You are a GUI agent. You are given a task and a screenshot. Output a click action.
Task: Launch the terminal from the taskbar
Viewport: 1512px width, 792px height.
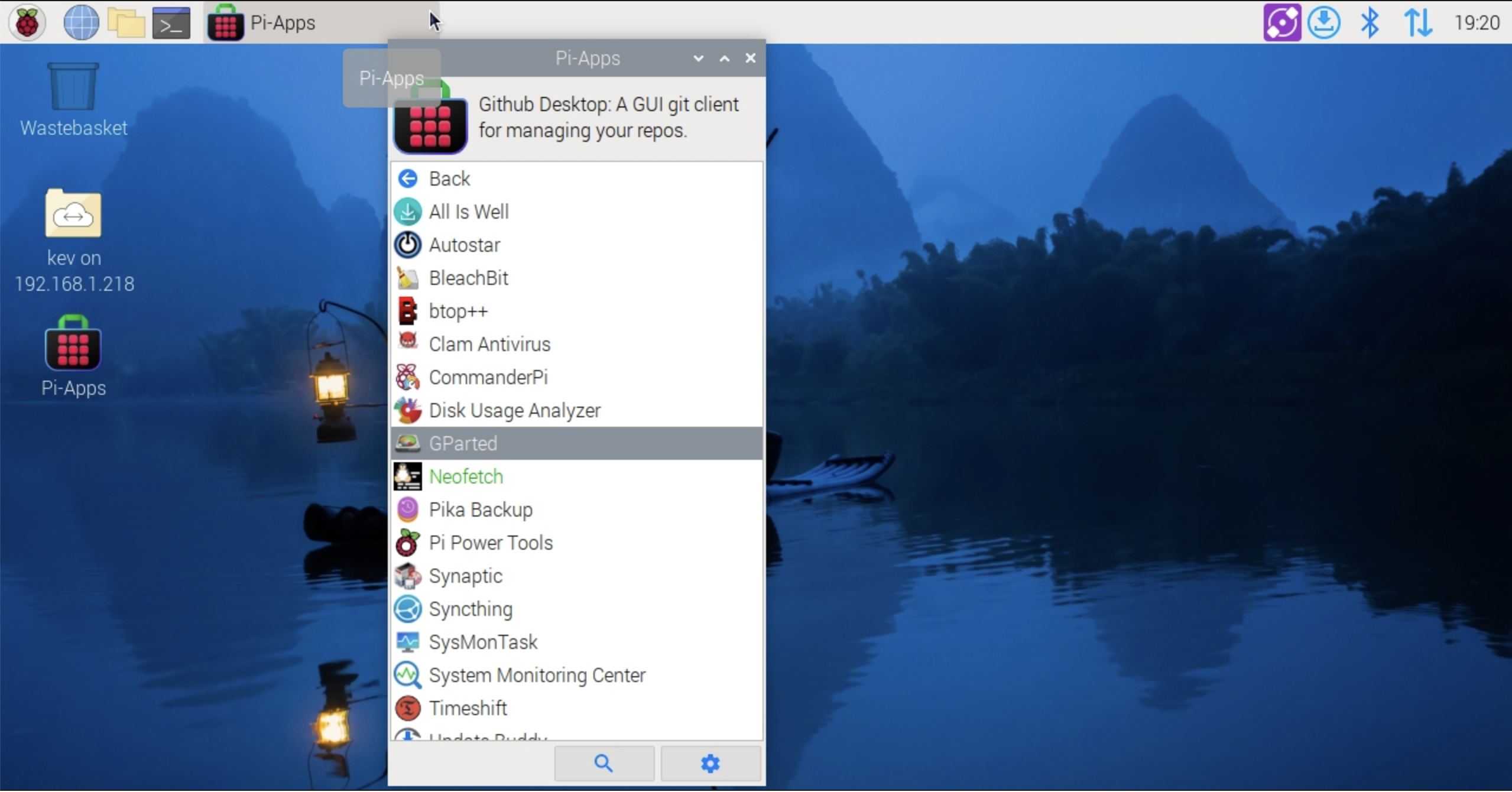click(x=171, y=22)
